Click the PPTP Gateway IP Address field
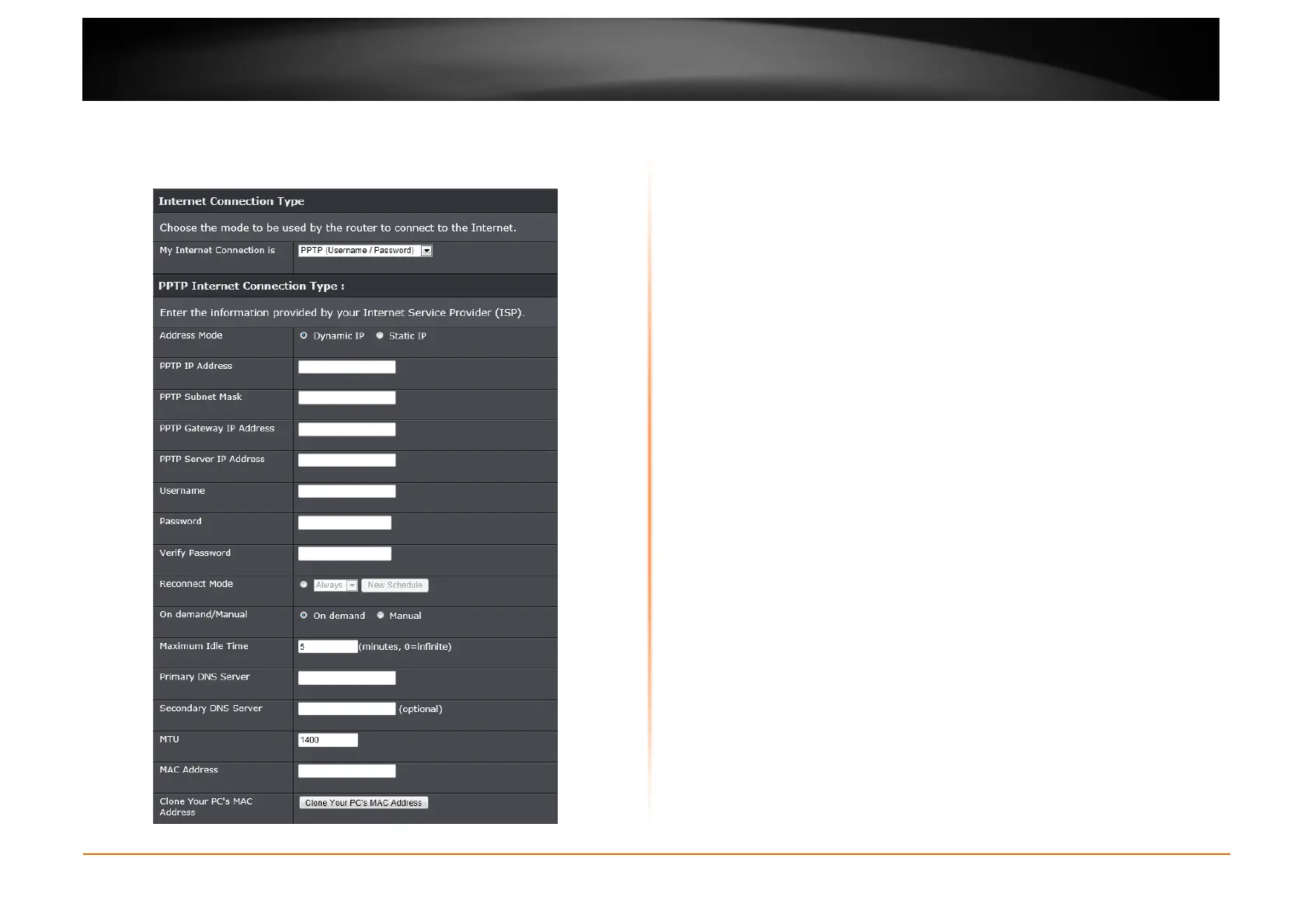This screenshot has width=1308, height=924. (x=347, y=429)
